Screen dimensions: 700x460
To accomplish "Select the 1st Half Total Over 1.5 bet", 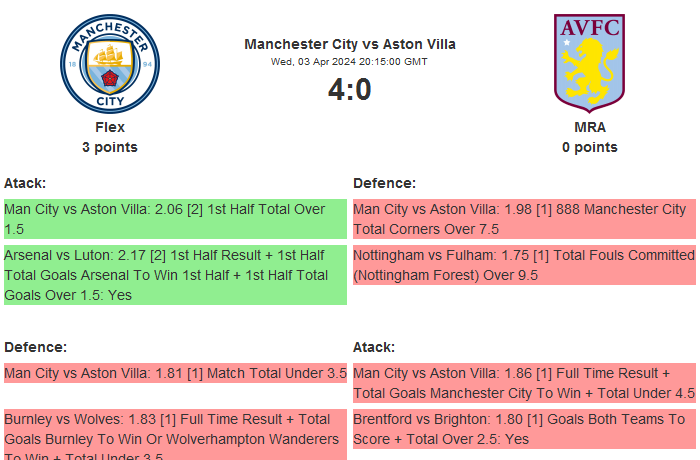I will coord(175,219).
